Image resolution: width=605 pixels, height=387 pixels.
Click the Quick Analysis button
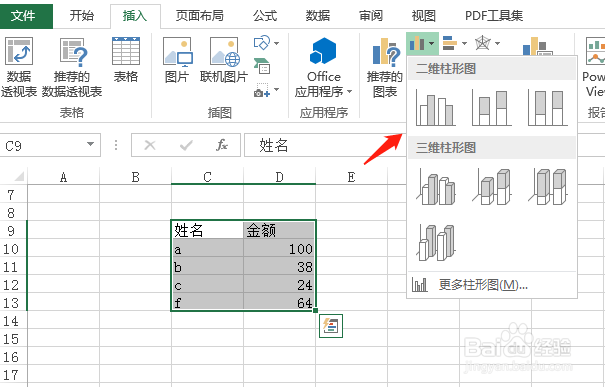(x=331, y=326)
